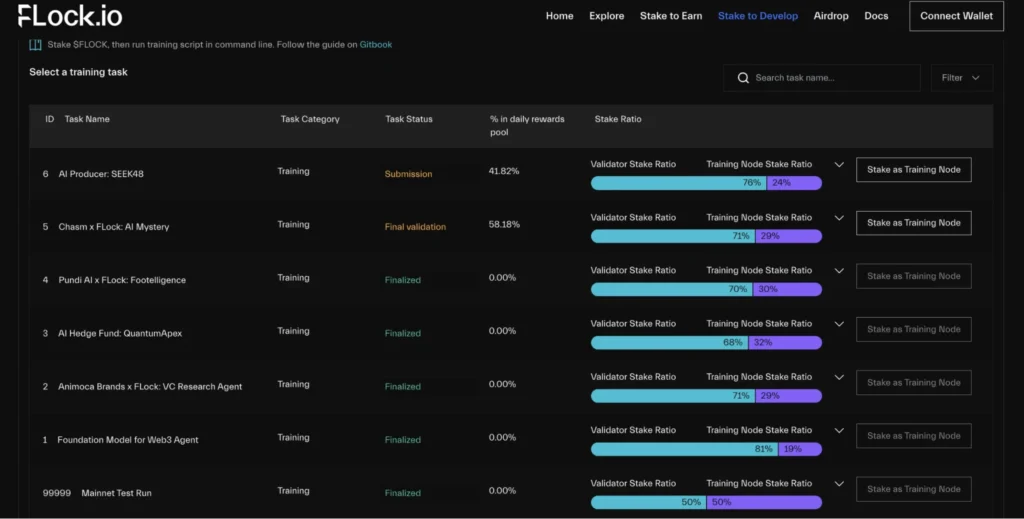The image size is (1024, 519).
Task: Expand stake ratio for AI Producer: SEEK48
Action: (x=839, y=165)
